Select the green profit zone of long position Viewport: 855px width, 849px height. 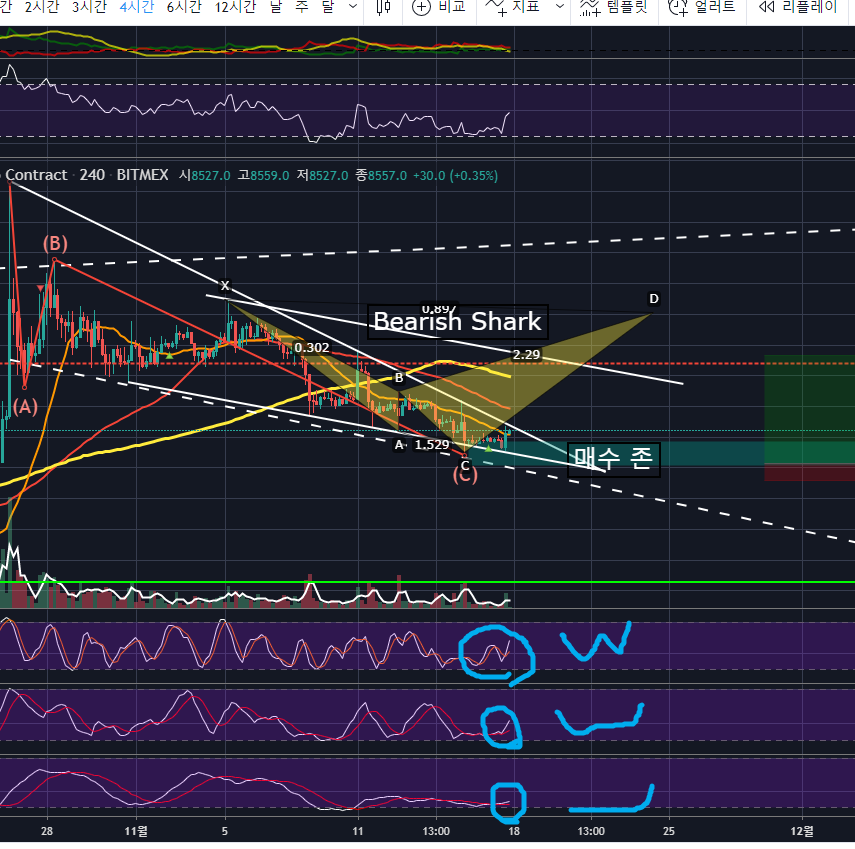pyautogui.click(x=809, y=409)
